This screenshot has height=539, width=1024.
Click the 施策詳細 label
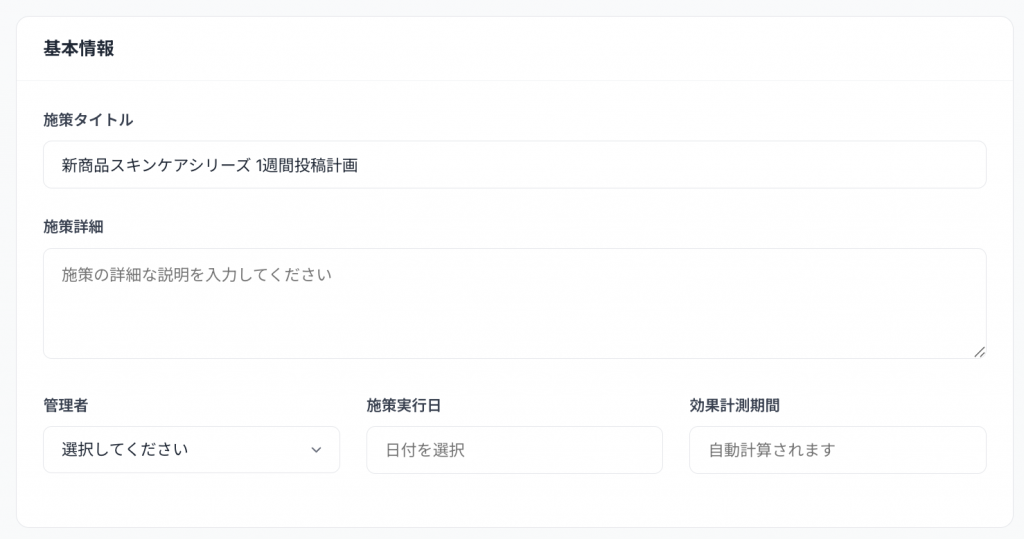pyautogui.click(x=73, y=227)
